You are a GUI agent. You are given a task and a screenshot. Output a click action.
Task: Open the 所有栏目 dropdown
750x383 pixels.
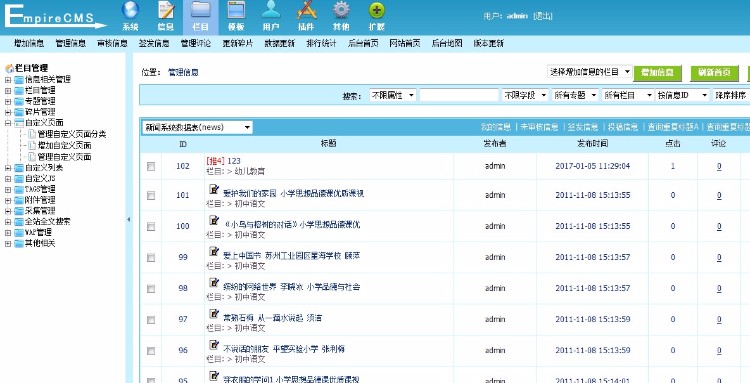coord(628,95)
